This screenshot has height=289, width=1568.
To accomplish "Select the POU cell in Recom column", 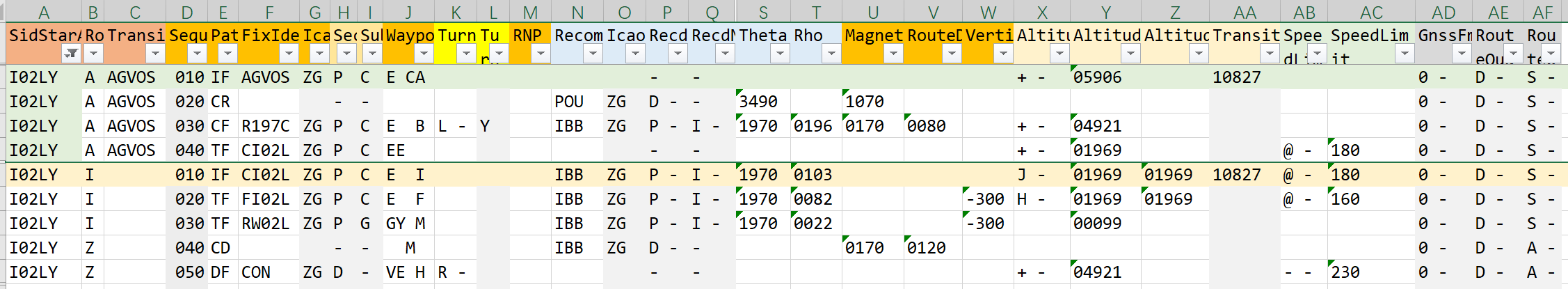I will pyautogui.click(x=568, y=102).
